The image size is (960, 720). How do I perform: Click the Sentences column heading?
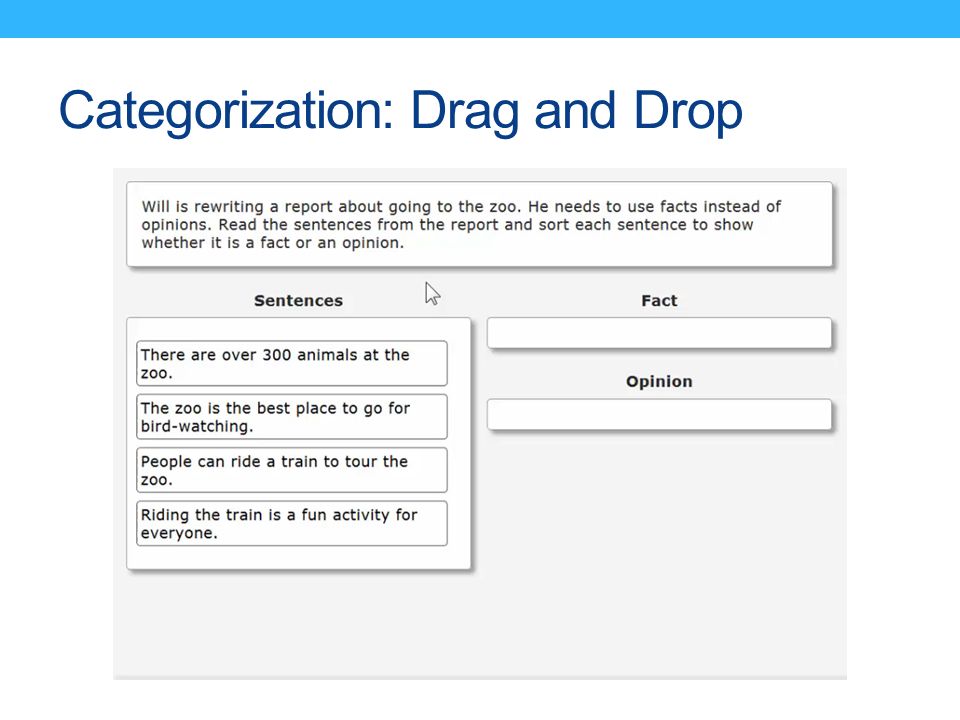point(298,301)
